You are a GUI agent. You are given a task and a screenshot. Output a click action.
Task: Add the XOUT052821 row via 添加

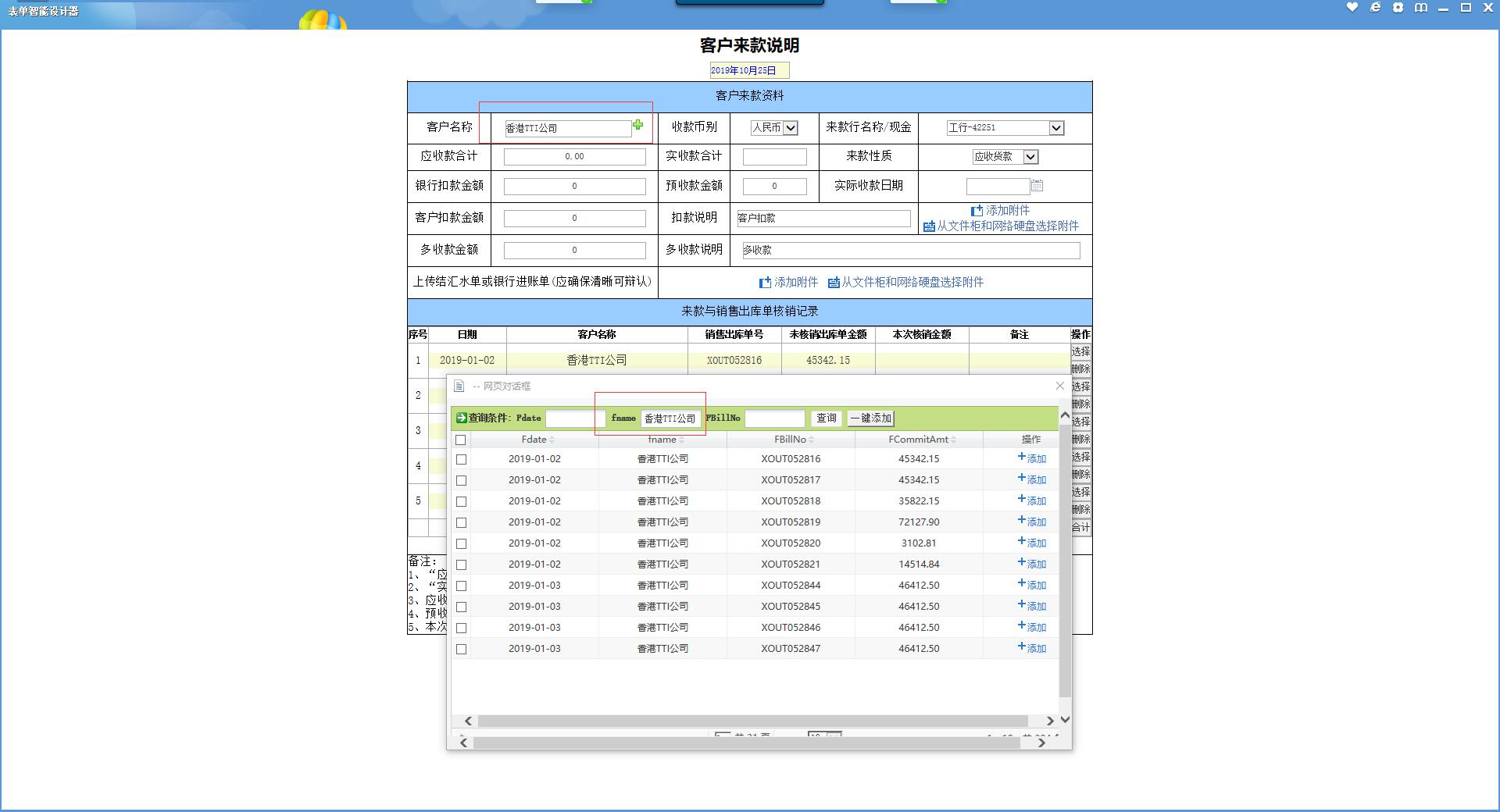coord(1031,564)
